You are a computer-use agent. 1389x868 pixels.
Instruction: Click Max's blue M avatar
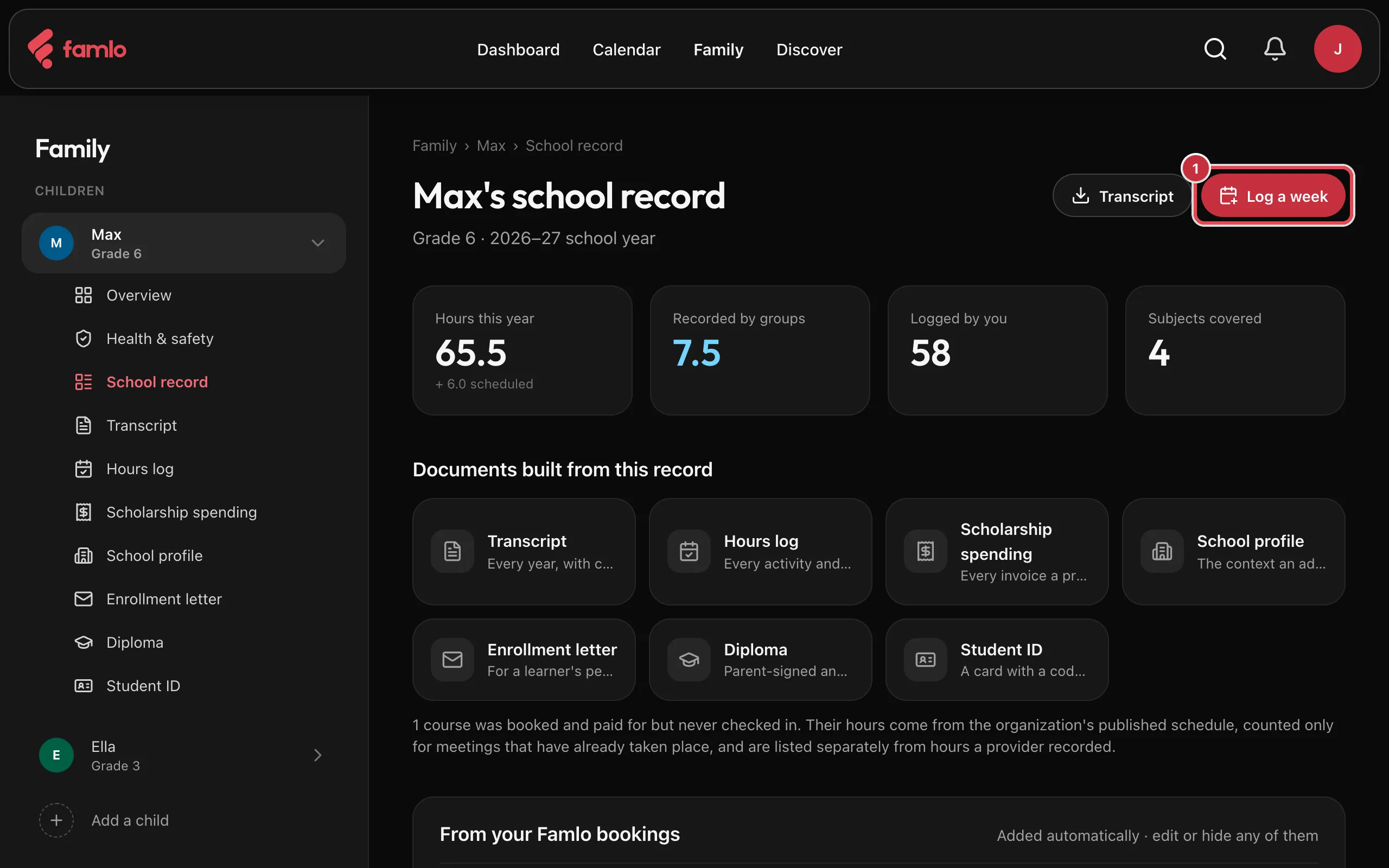[x=56, y=243]
